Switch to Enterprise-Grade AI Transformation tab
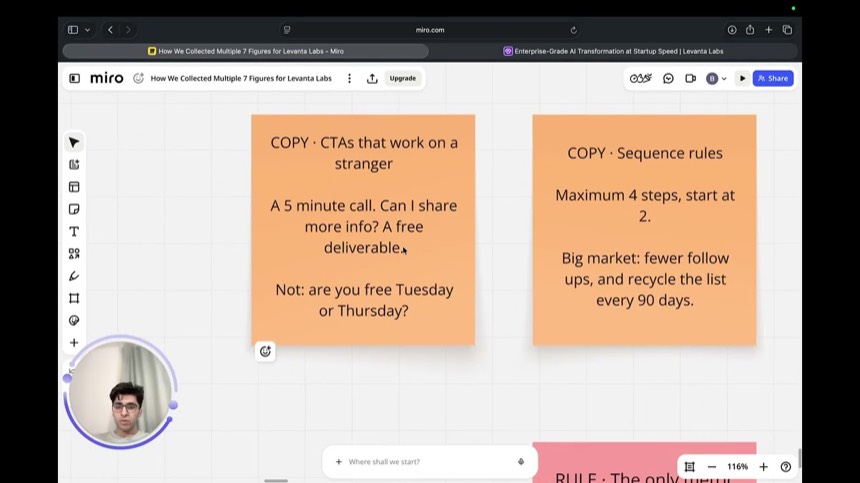This screenshot has height=483, width=860. pyautogui.click(x=613, y=51)
